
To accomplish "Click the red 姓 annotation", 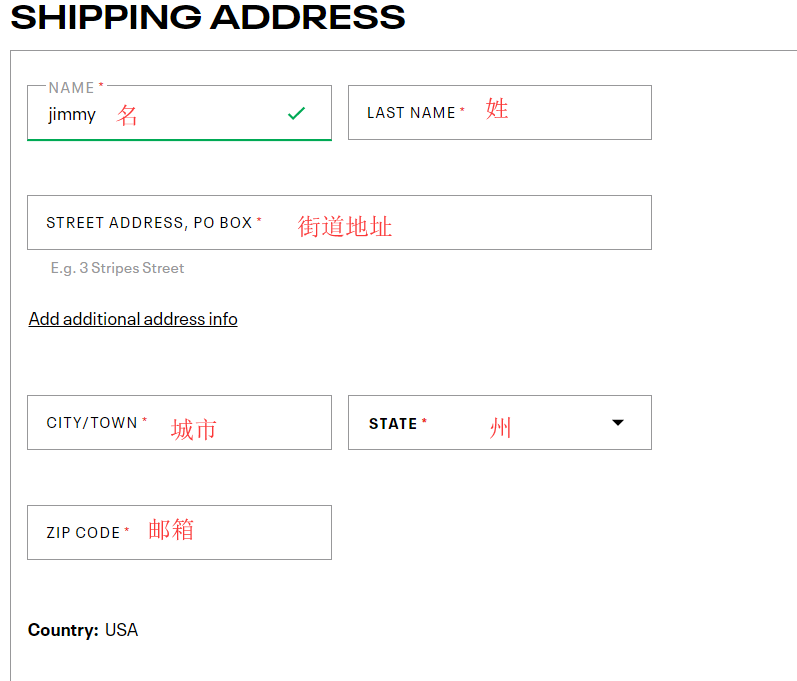I will pos(497,109).
